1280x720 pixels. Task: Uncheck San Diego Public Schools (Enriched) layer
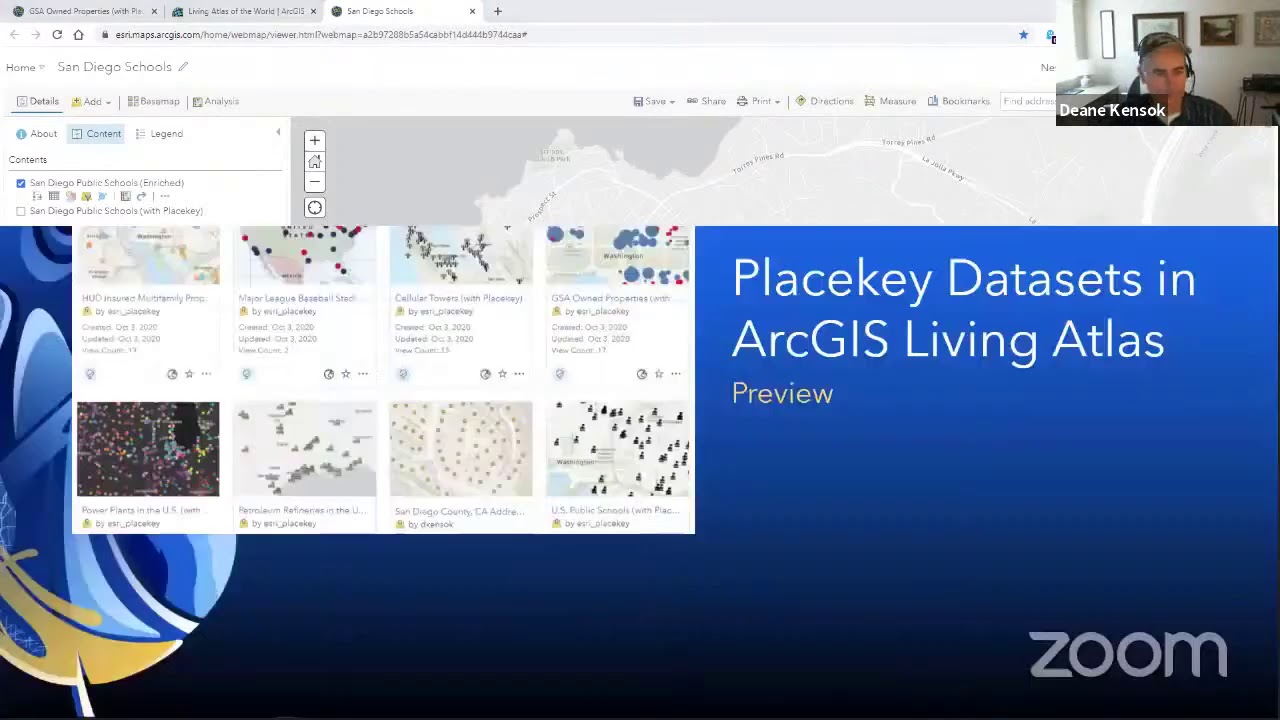point(21,184)
